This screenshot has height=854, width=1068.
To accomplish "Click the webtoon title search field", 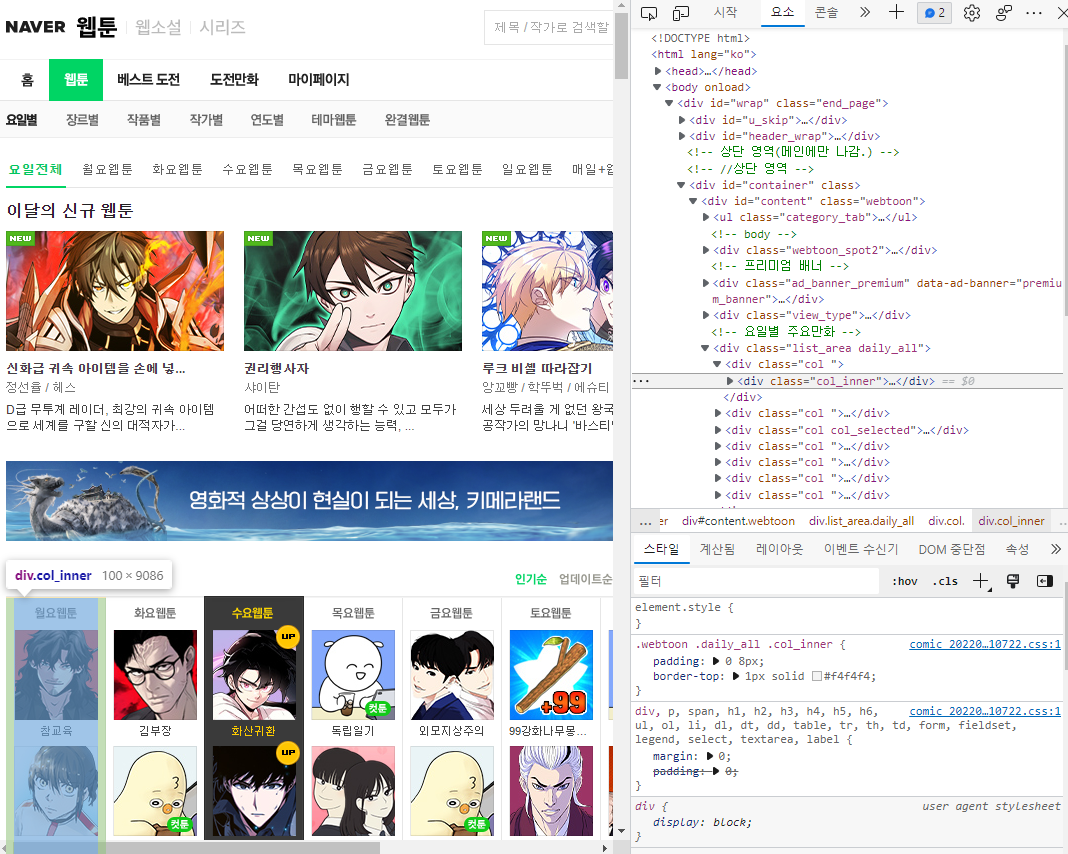I will coord(548,27).
